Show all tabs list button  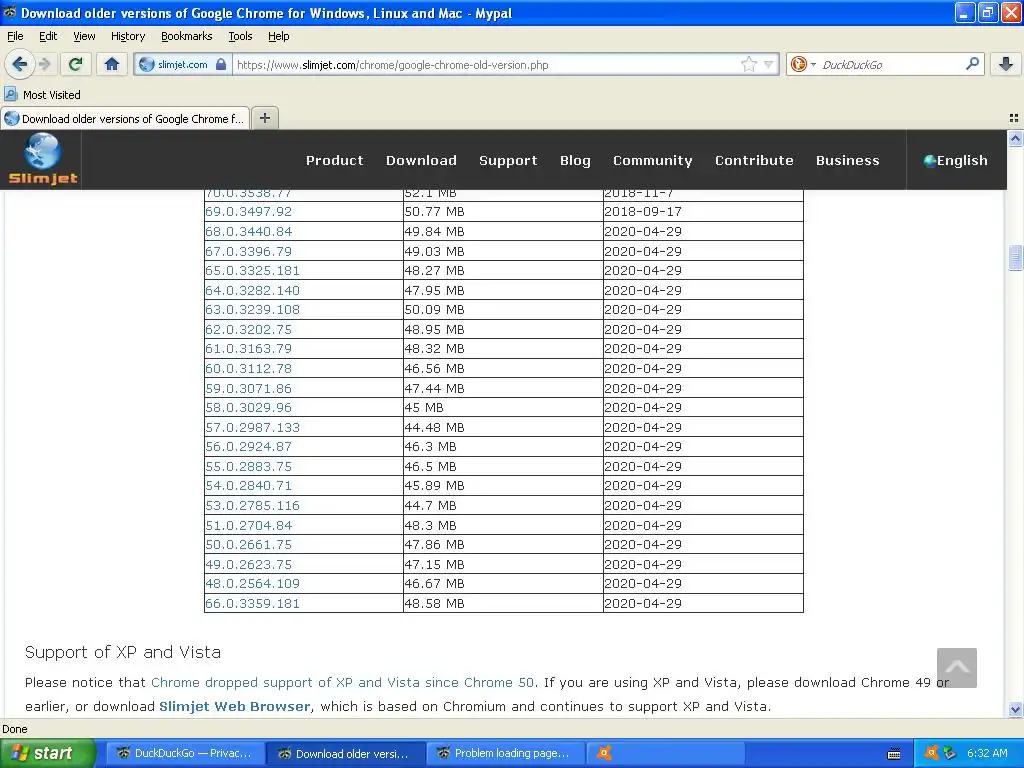[1014, 118]
